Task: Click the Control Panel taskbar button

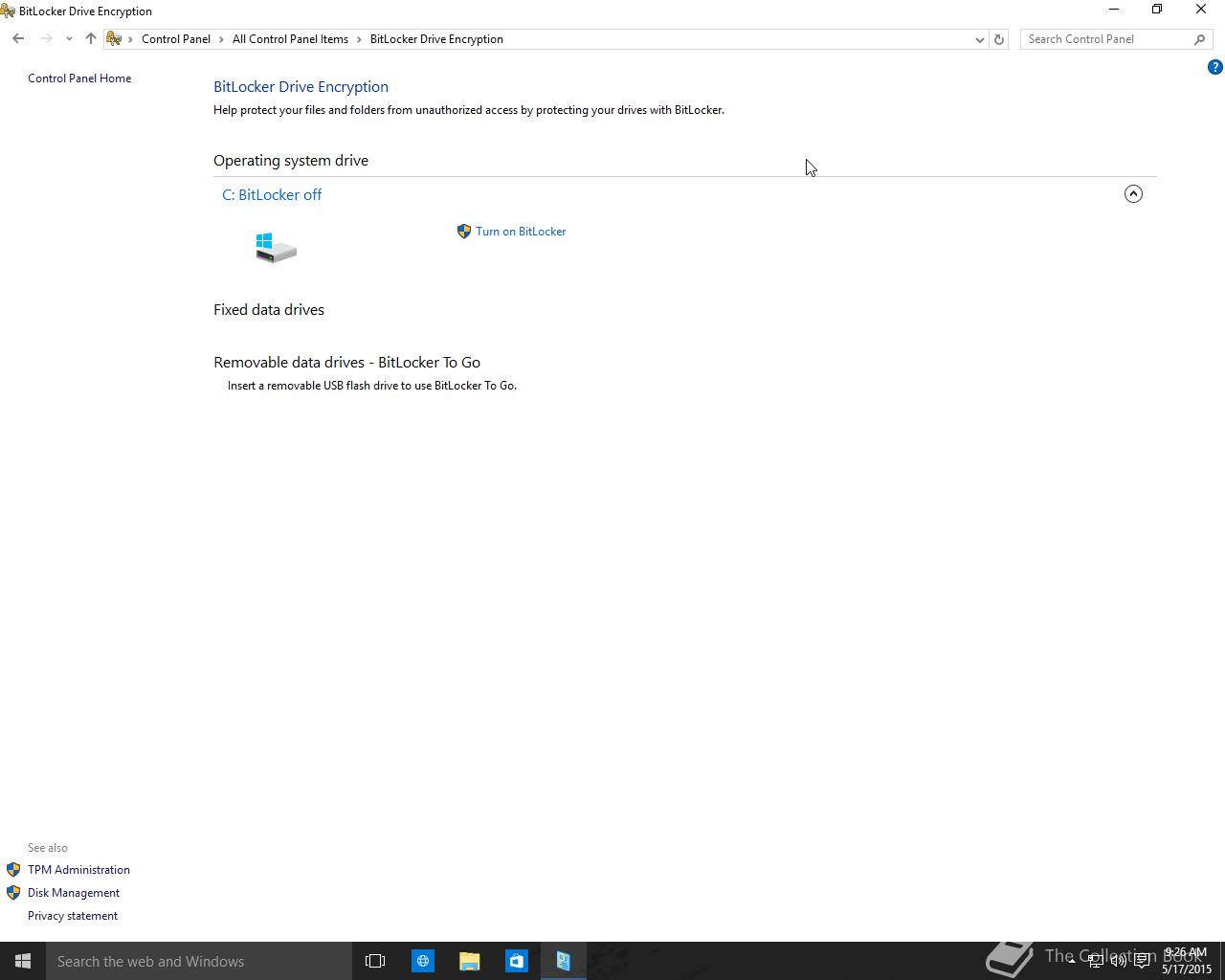Action: click(x=563, y=961)
